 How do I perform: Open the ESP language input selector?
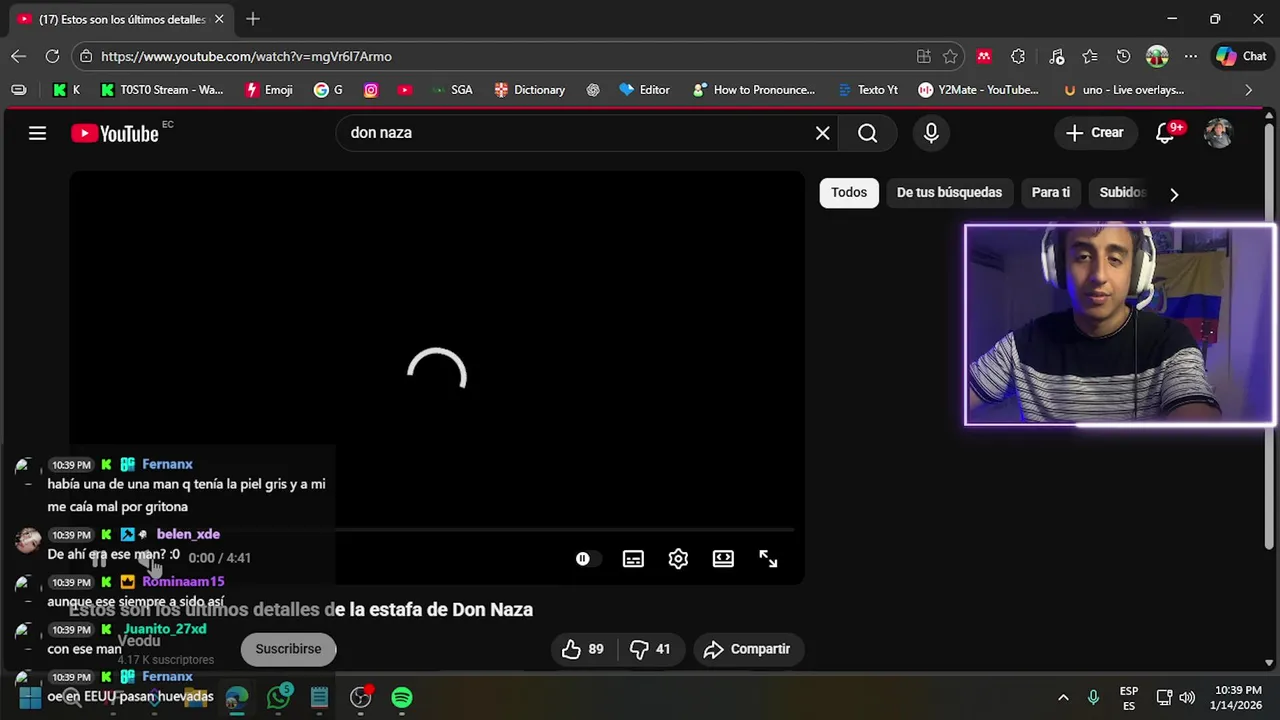point(1129,698)
